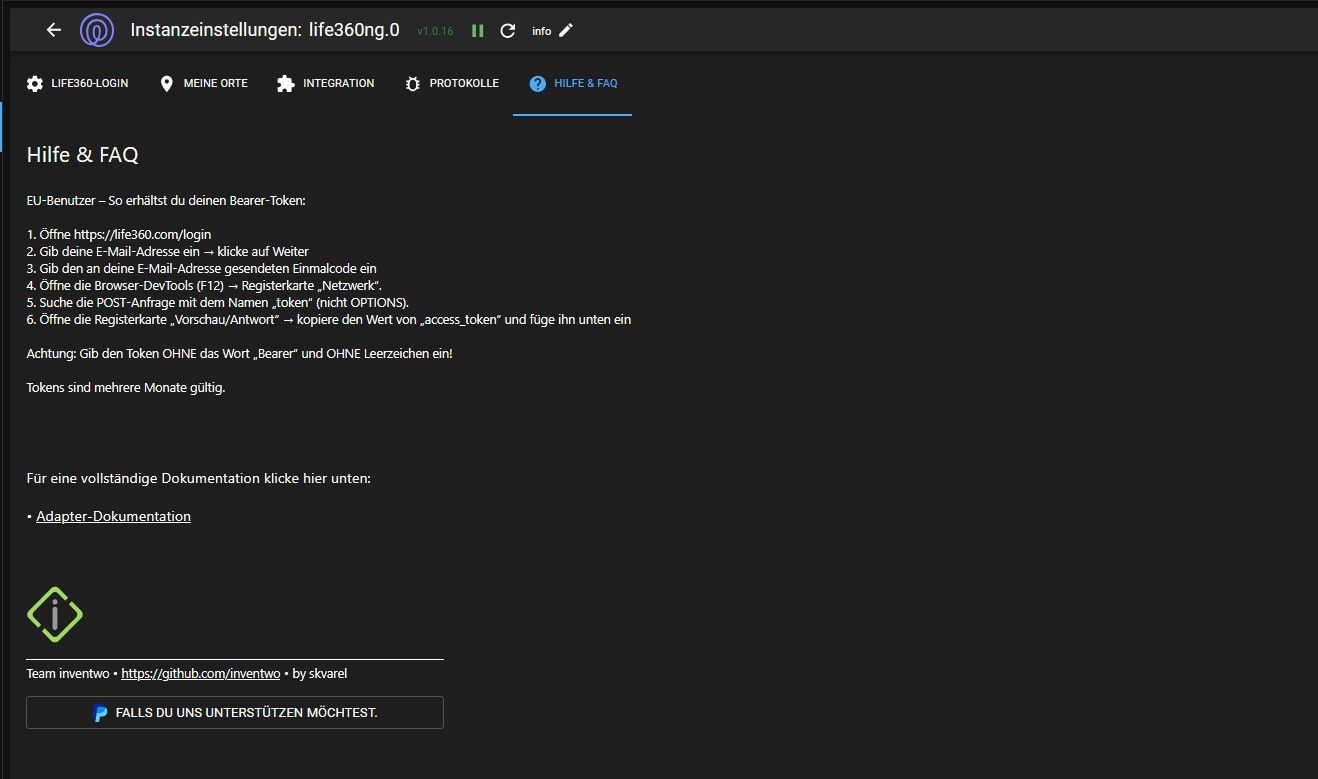
Task: Click the green inventwo diamond logo
Action: (55, 614)
